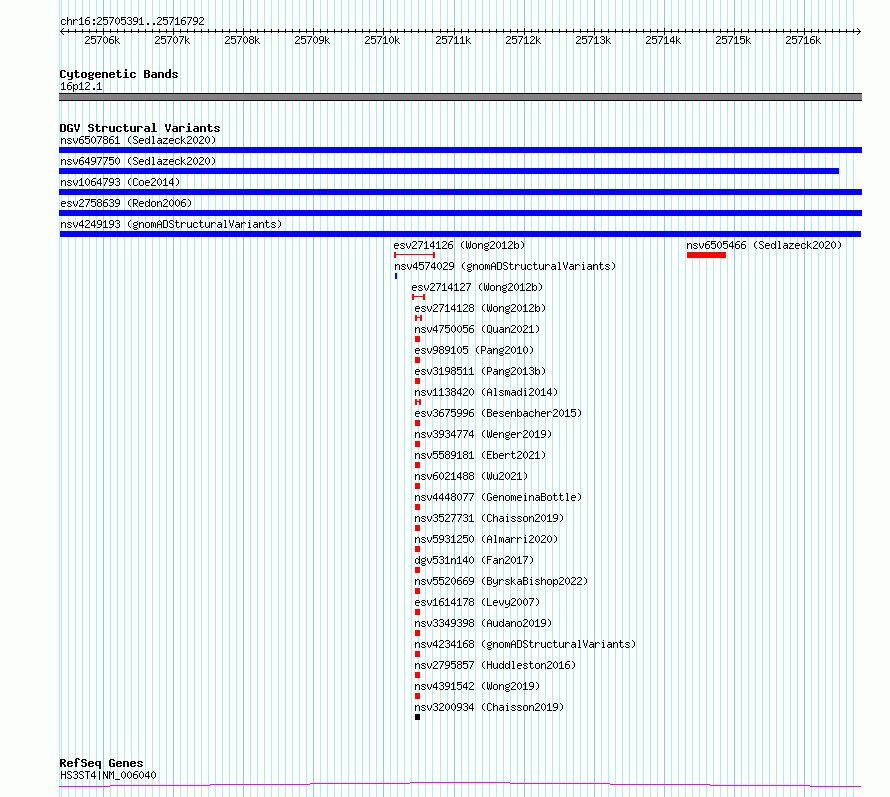
Task: Select the black square marker under nsv3200934
Action: click(418, 717)
